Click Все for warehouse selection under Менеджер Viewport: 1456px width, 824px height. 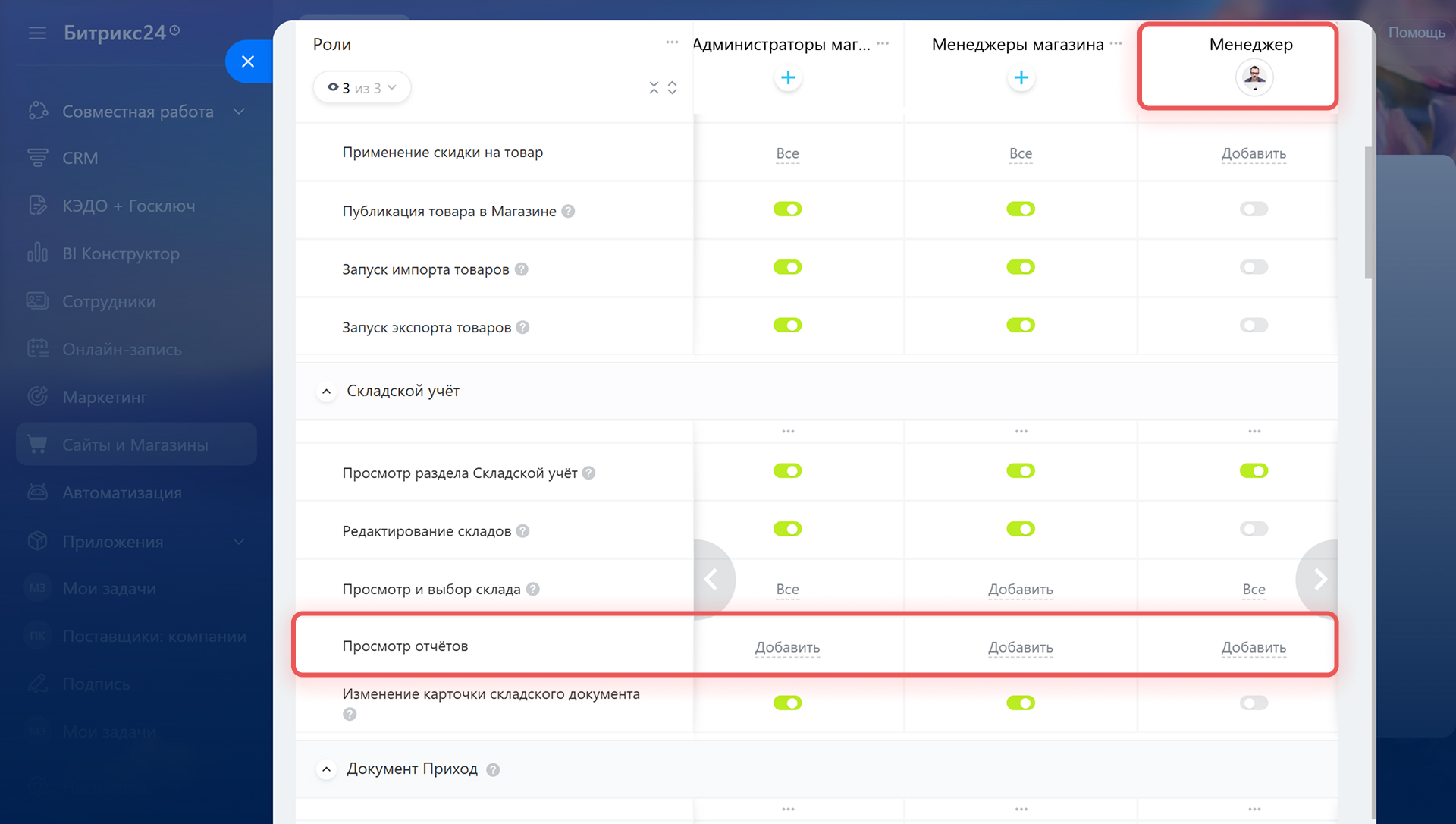1254,590
